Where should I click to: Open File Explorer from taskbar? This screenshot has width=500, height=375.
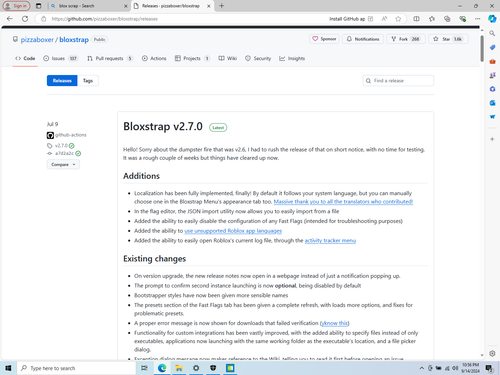(x=179, y=368)
